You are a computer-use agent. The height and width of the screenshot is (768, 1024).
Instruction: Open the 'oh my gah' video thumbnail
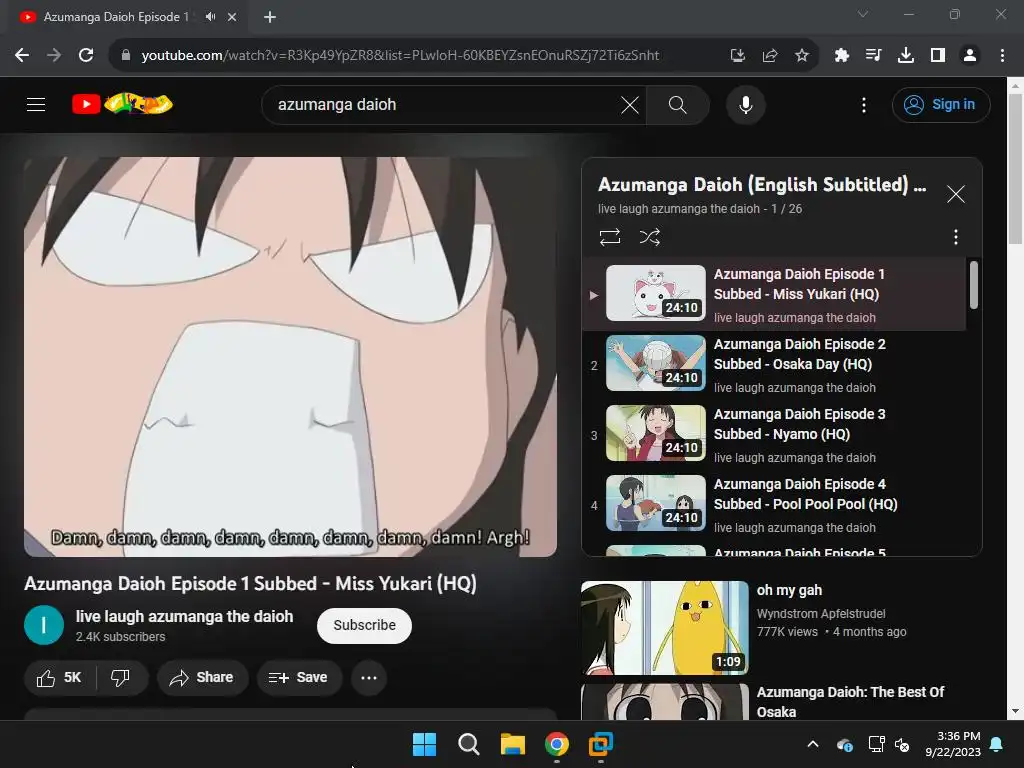[665, 628]
